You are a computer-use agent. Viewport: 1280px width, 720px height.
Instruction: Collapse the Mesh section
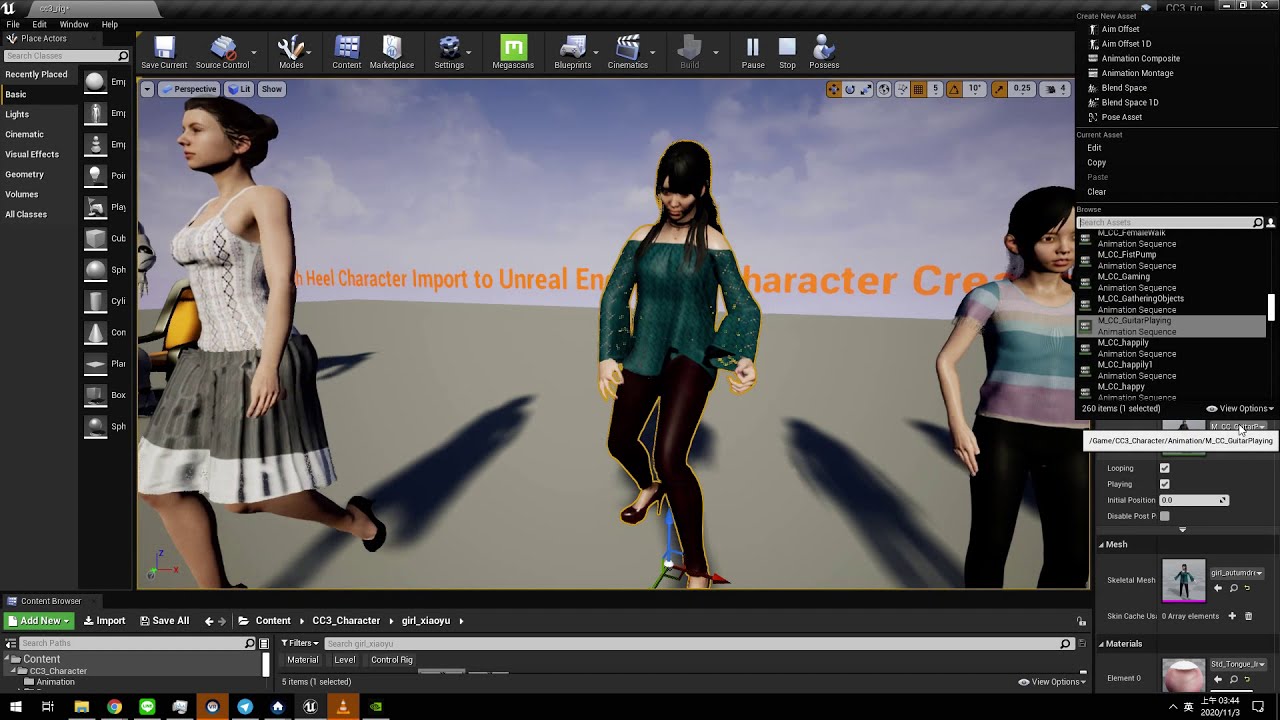(x=1102, y=544)
